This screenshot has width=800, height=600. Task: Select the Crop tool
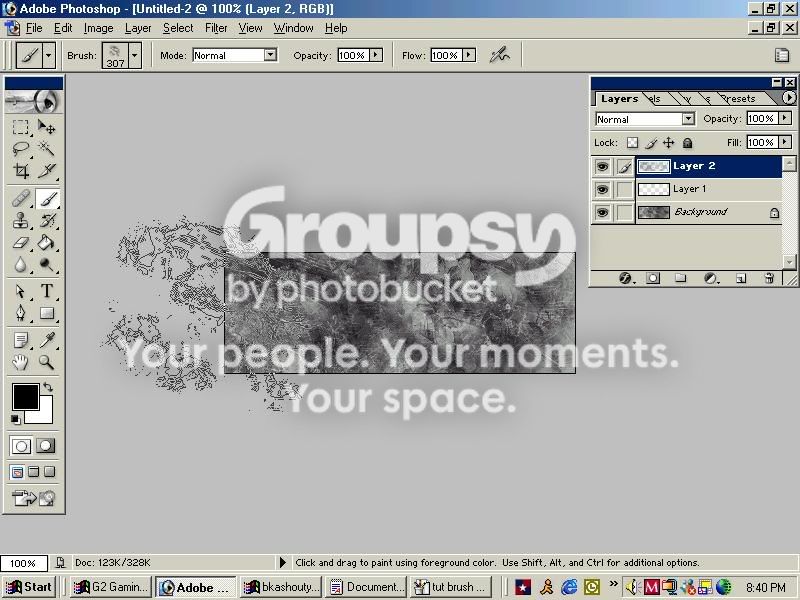point(20,170)
